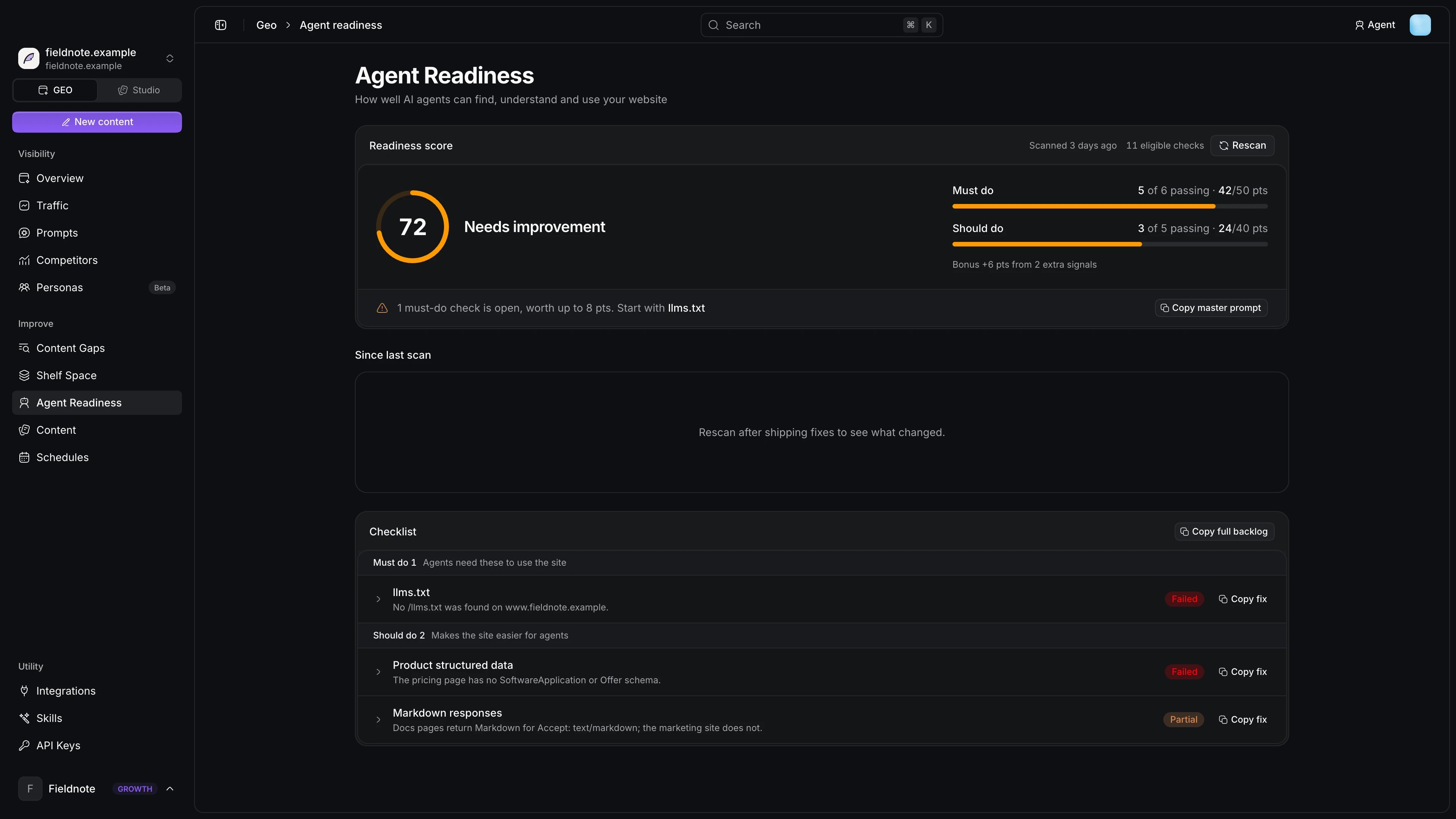Open Schedules calendar item
1456x819 pixels.
pos(97,457)
